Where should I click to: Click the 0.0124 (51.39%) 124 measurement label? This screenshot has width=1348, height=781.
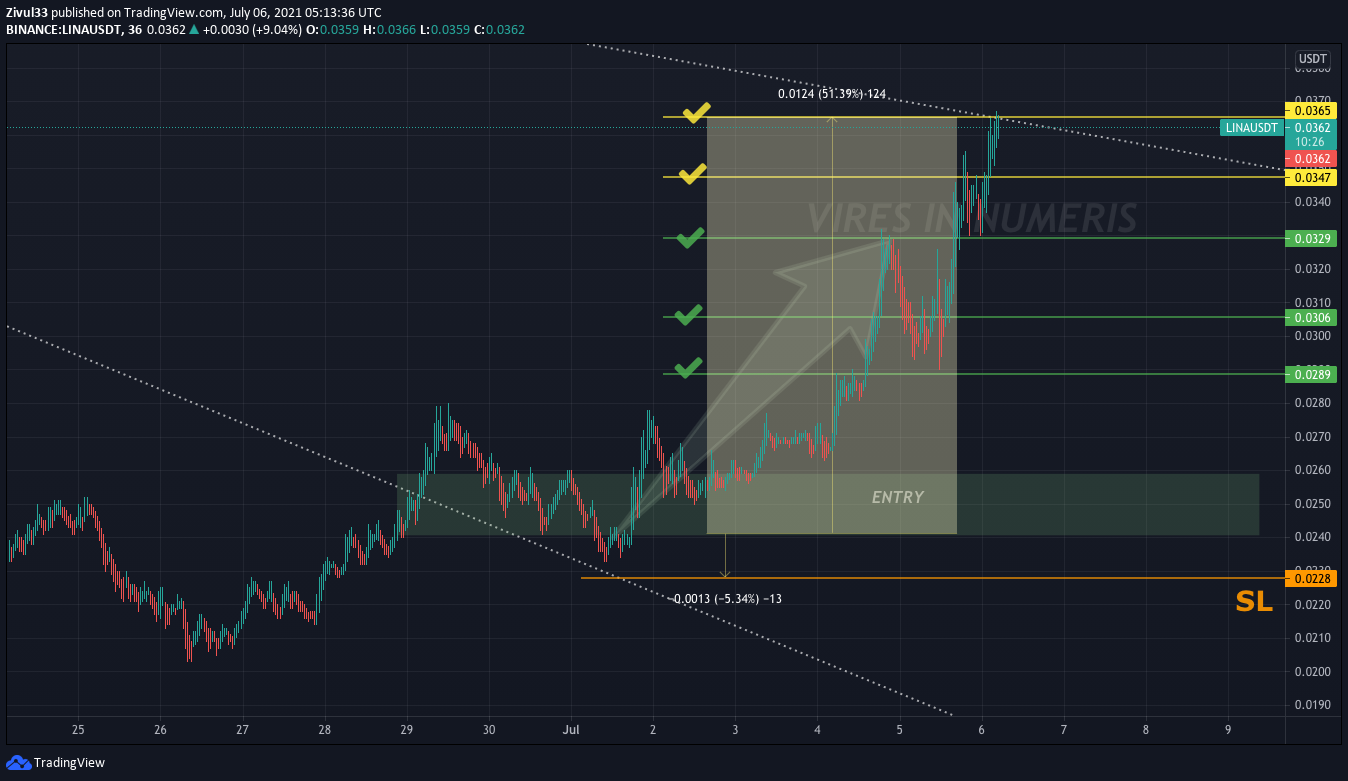pos(832,94)
